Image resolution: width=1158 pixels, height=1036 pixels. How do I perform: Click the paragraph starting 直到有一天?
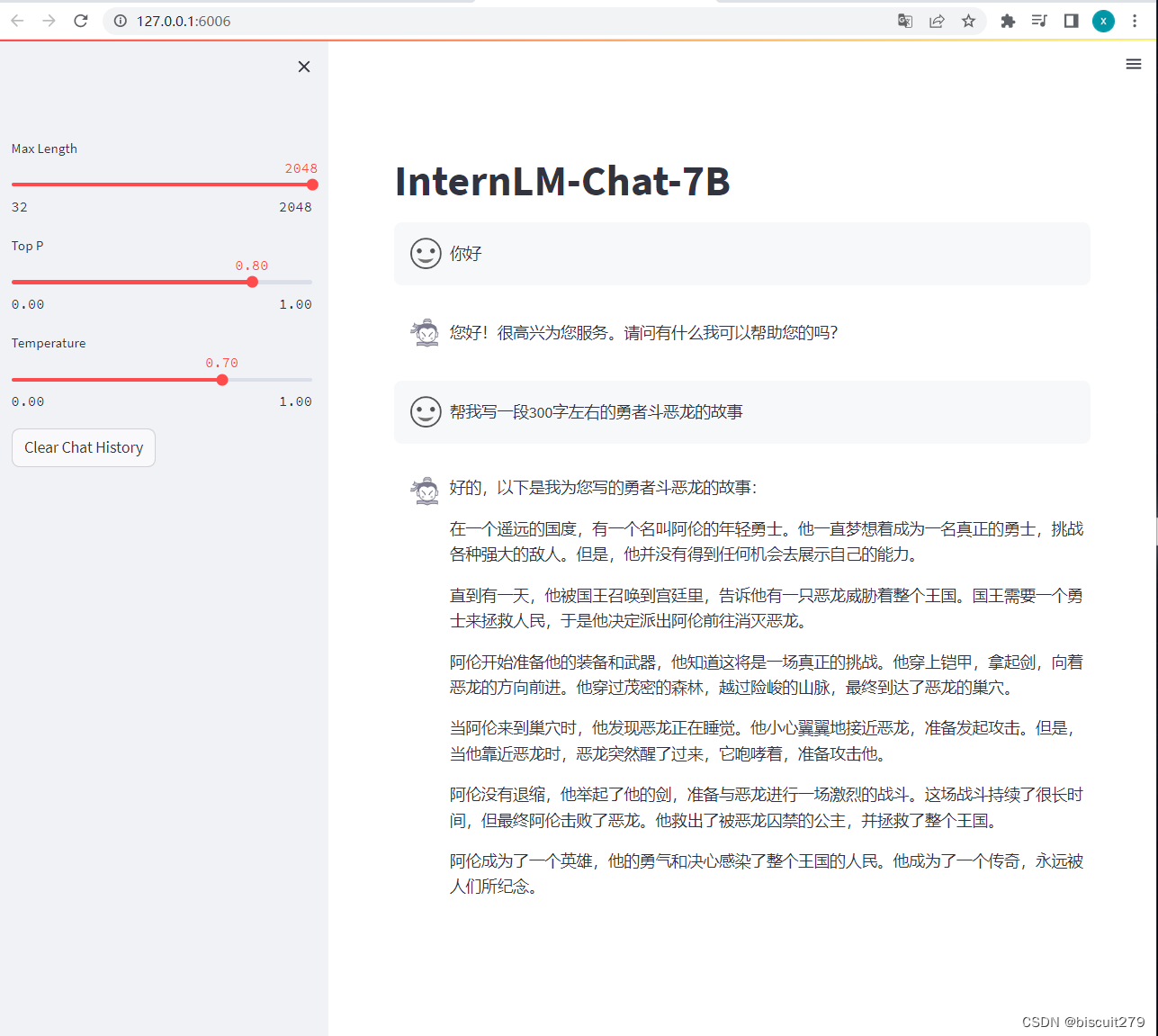767,608
